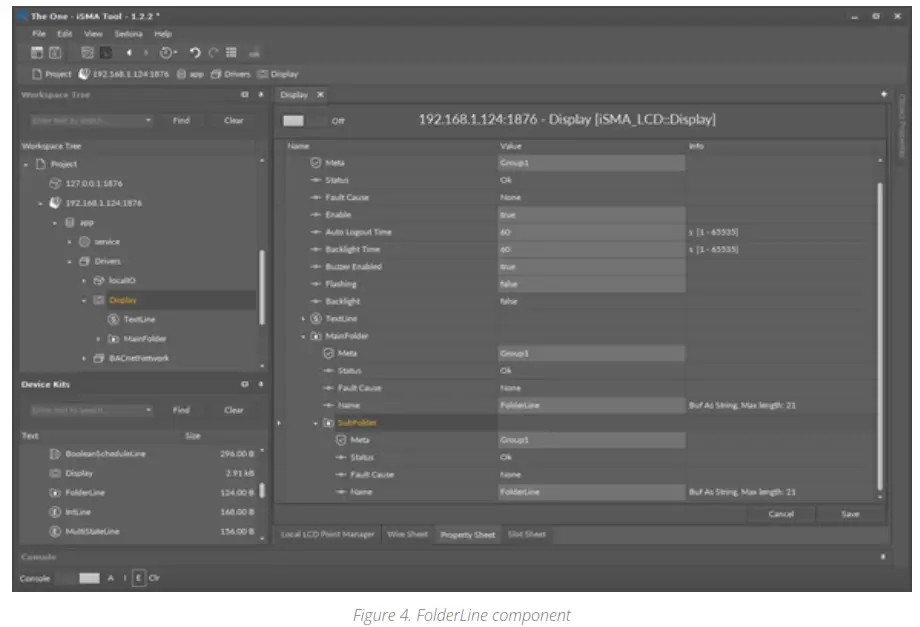Click the list/grid icon in toolbar
920x627 pixels.
tap(231, 53)
